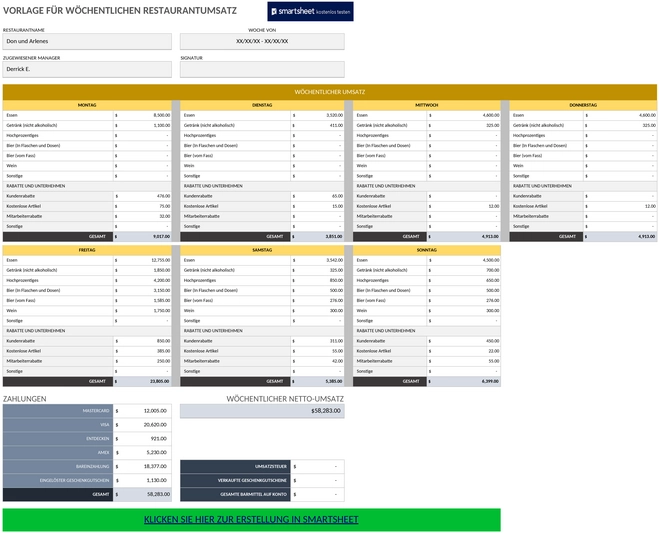Click Freitag Kostenlose Artikel value 385.00
The width and height of the screenshot is (659, 533).
(142, 351)
